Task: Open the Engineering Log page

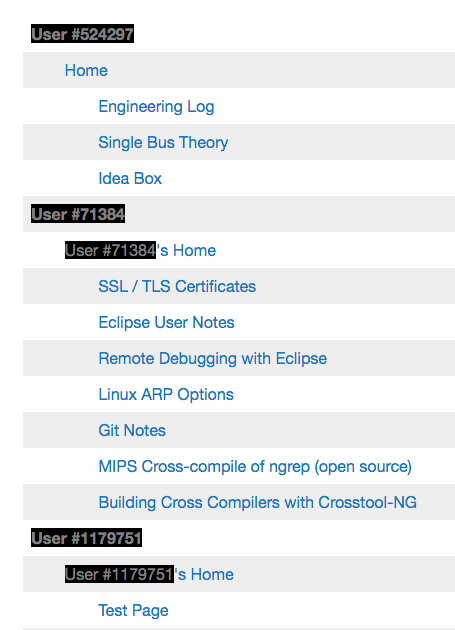Action: [156, 107]
